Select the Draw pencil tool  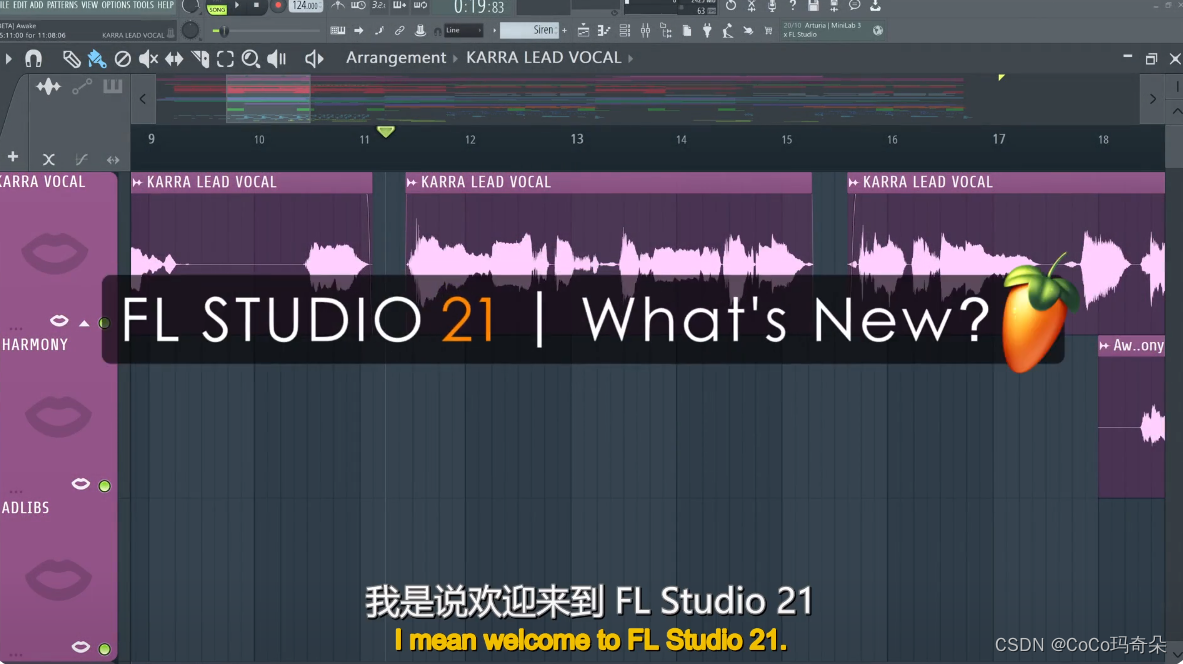click(x=71, y=58)
